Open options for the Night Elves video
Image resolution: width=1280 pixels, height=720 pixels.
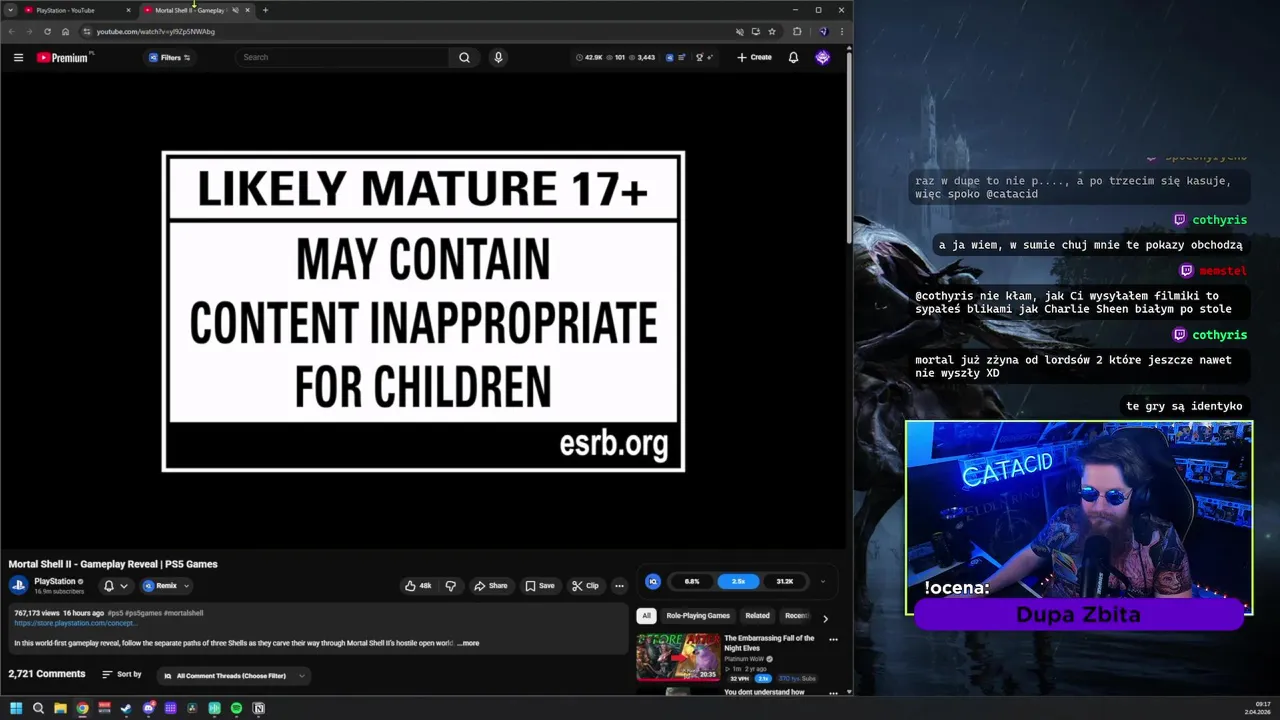tap(833, 640)
